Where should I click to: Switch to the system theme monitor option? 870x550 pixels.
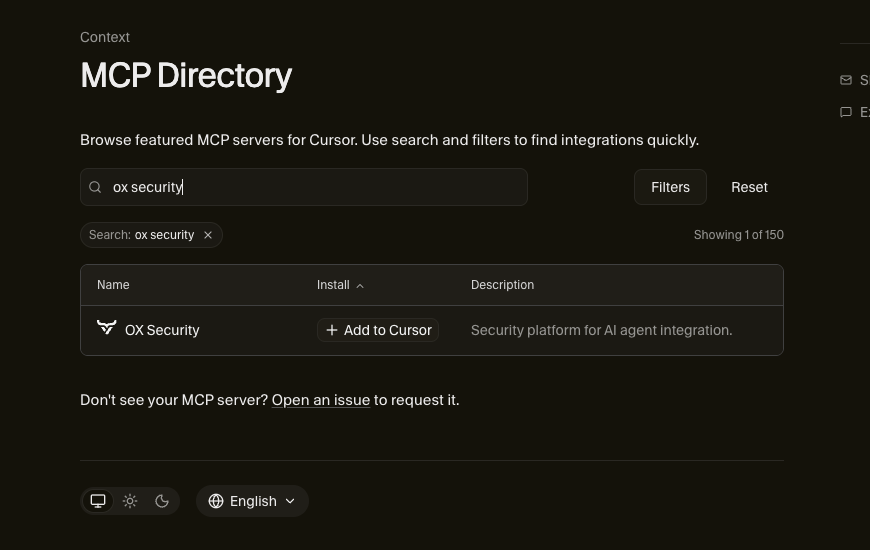coord(98,501)
